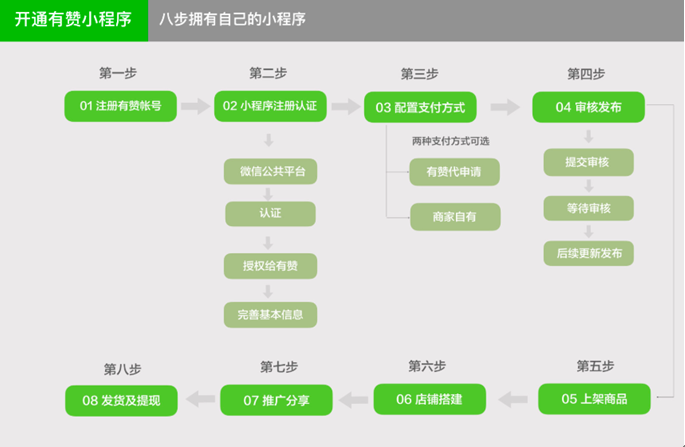Click the 06 店铺搭建 step
The width and height of the screenshot is (685, 447).
pyautogui.click(x=430, y=399)
